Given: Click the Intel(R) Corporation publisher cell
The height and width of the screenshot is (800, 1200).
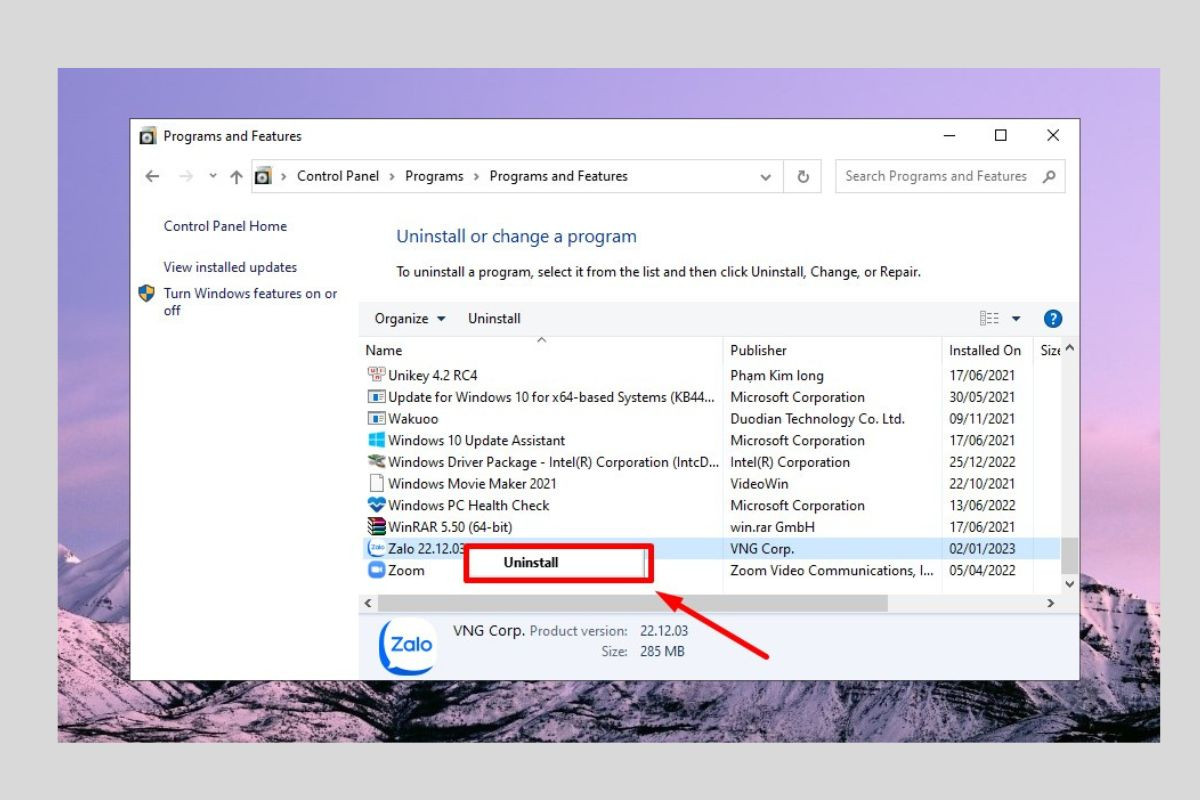Looking at the screenshot, I should point(790,462).
